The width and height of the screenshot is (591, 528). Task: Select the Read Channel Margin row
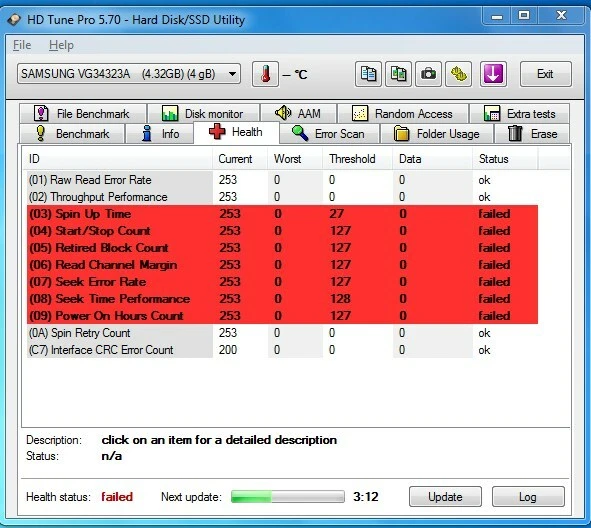click(x=282, y=265)
